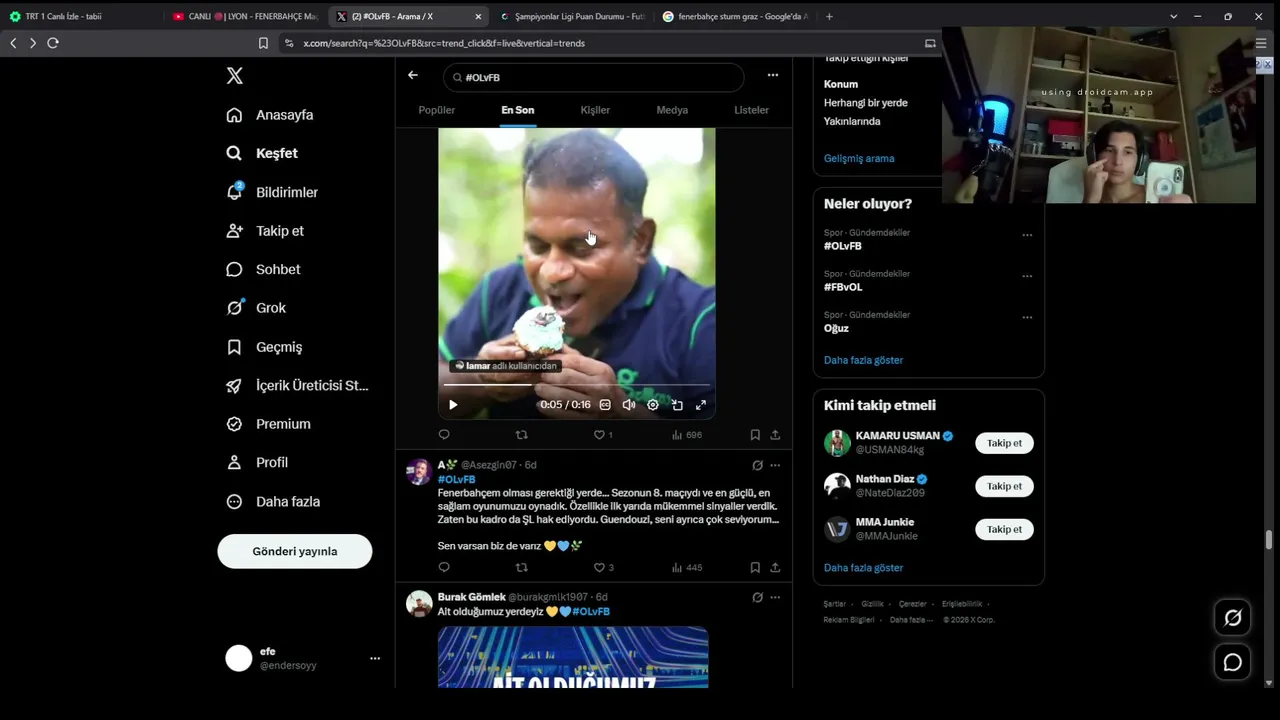Viewport: 1280px width, 720px height.
Task: Enable picture-in-picture for the video
Action: pyautogui.click(x=677, y=405)
